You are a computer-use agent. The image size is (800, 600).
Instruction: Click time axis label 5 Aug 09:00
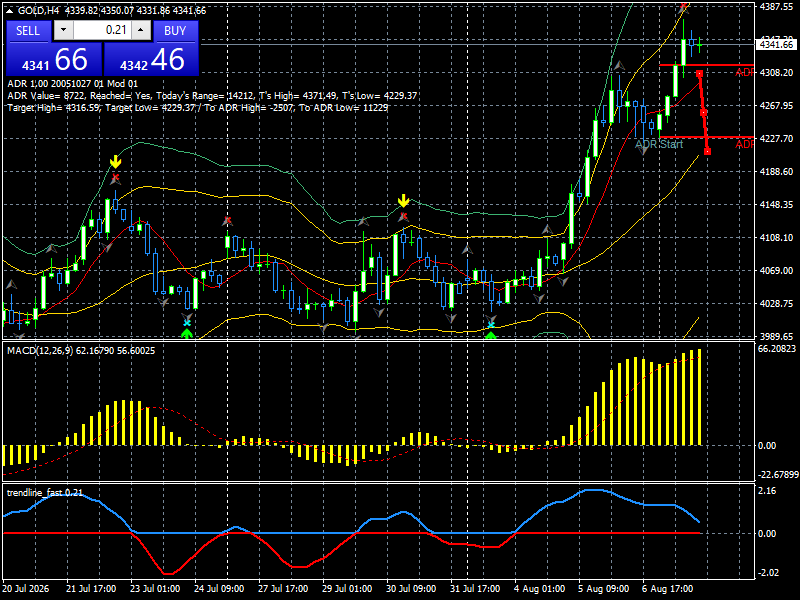tap(604, 589)
